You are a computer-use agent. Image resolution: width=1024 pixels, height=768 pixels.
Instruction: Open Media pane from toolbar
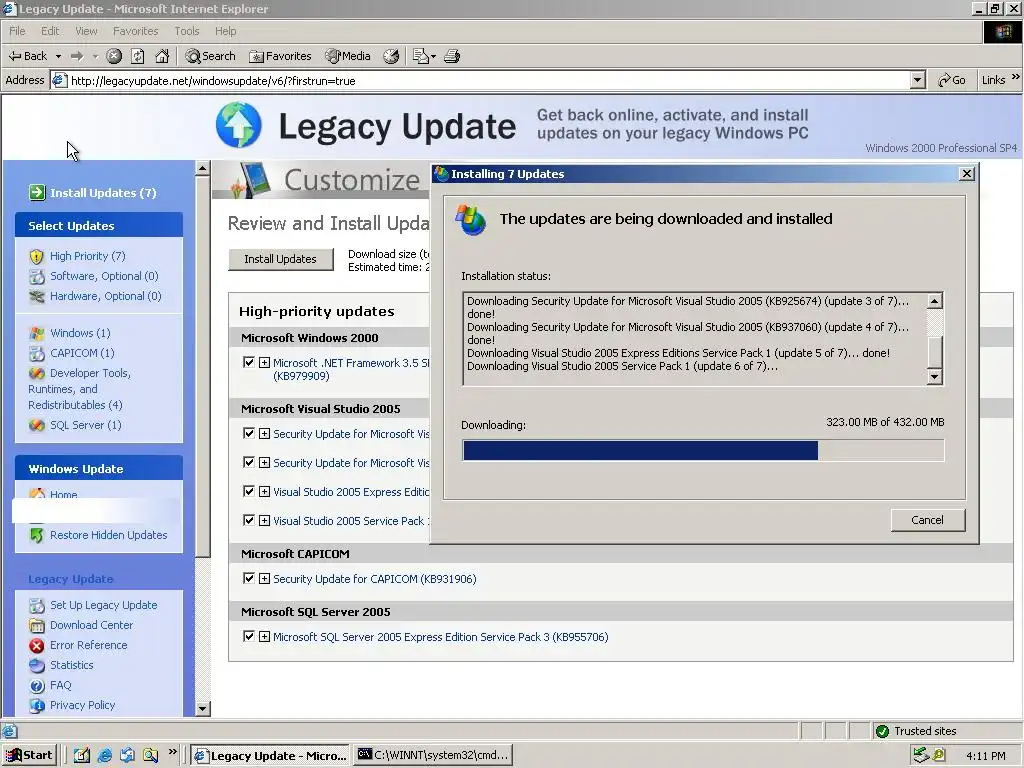pos(348,56)
